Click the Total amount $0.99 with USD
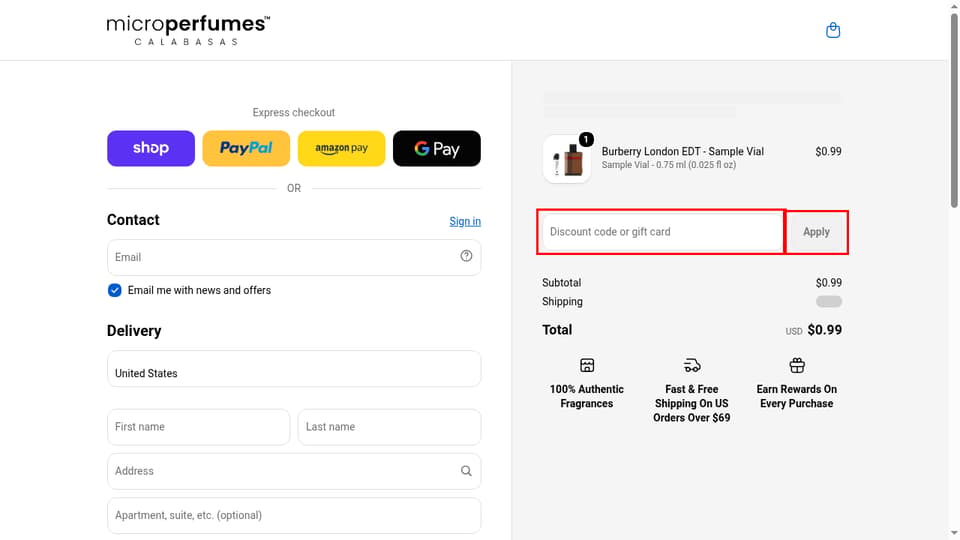Viewport: 960px width, 540px height. (814, 330)
